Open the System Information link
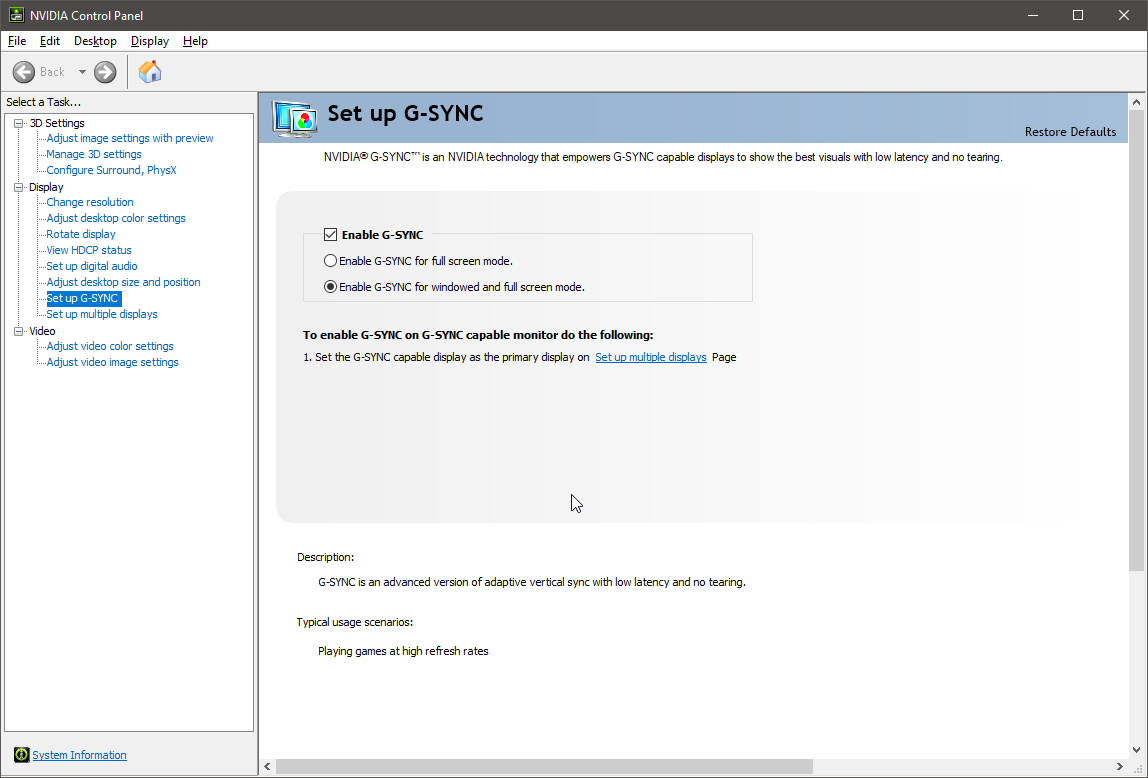The image size is (1148, 778). [x=79, y=755]
